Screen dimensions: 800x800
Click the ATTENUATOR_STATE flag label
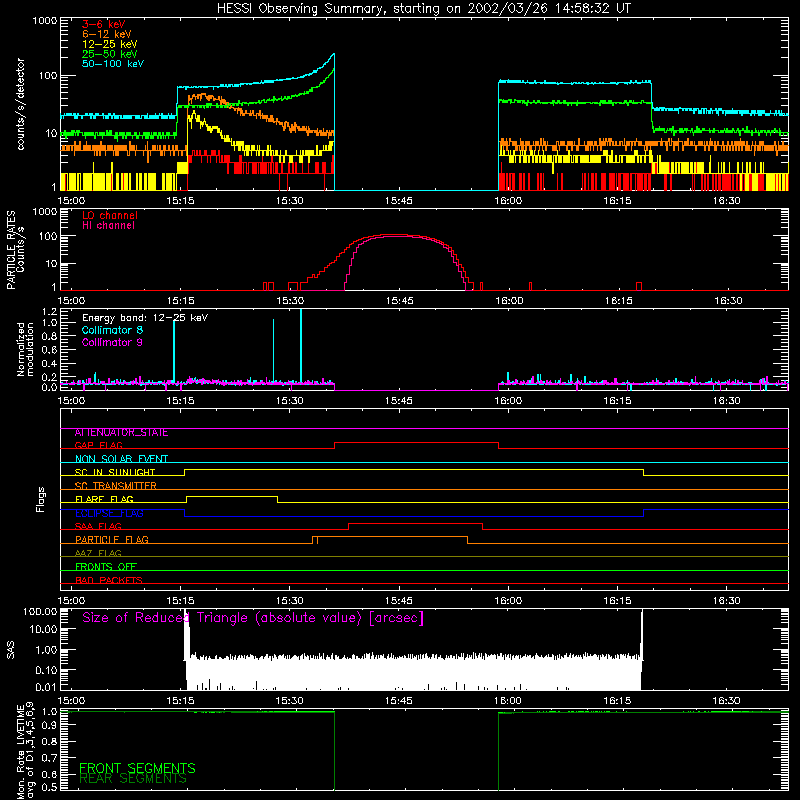tap(121, 433)
